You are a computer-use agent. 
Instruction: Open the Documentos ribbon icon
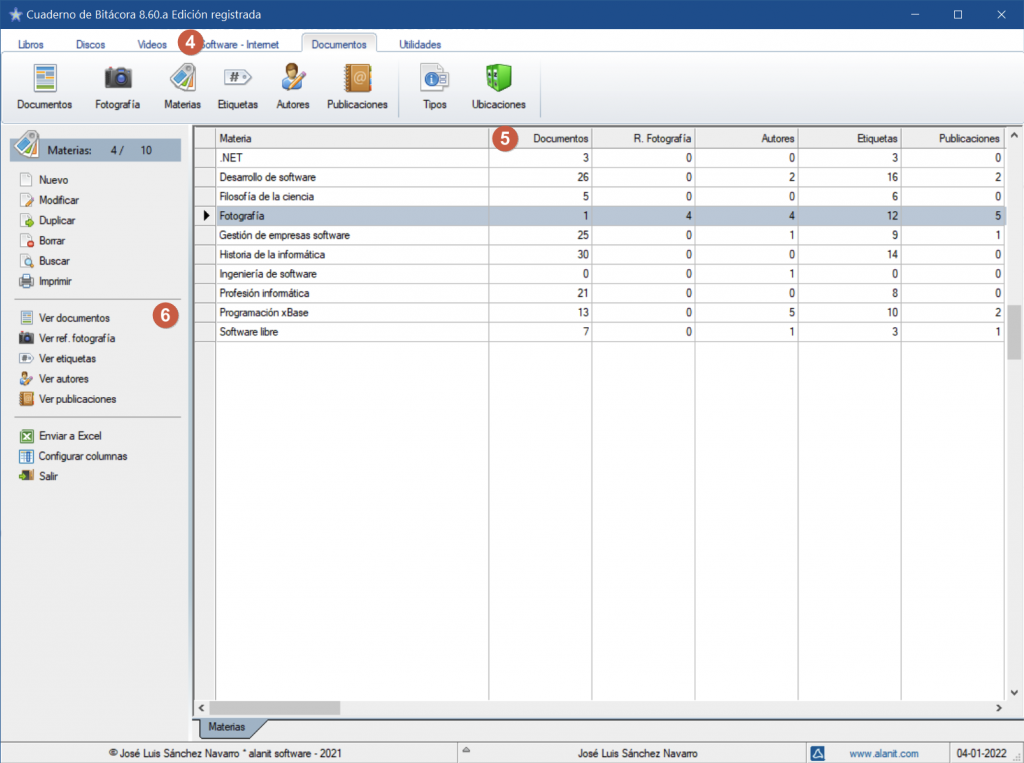point(44,80)
